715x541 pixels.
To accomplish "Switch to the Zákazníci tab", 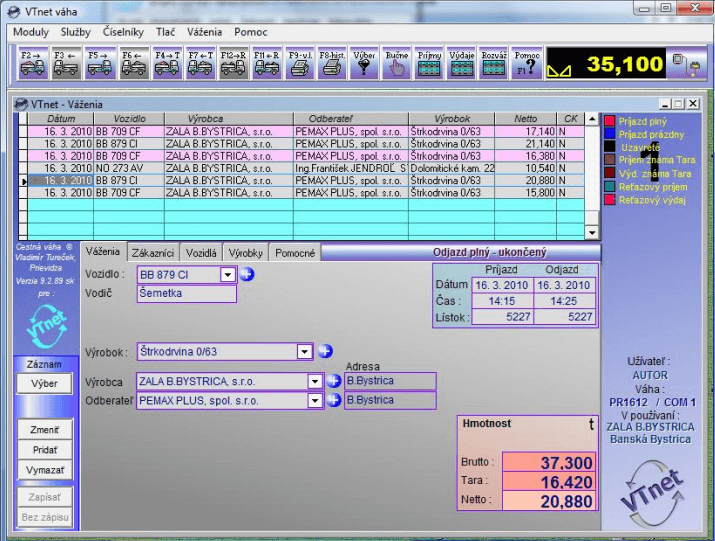I will click(x=153, y=253).
